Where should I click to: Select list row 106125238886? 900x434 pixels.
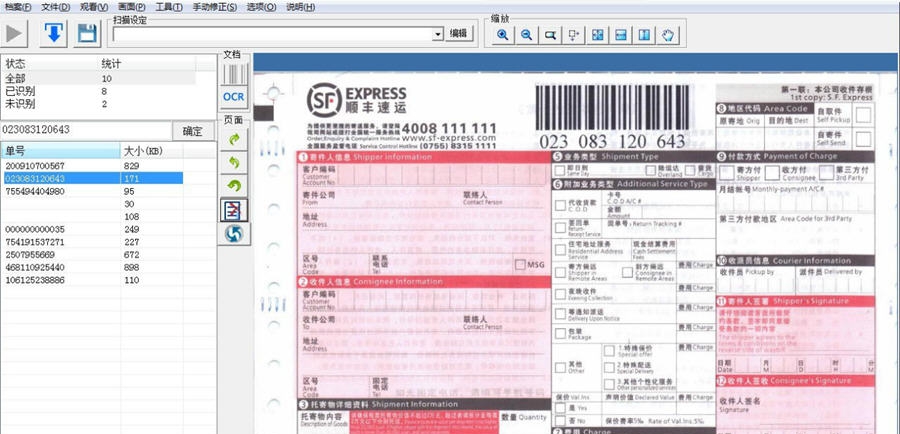pyautogui.click(x=92, y=280)
